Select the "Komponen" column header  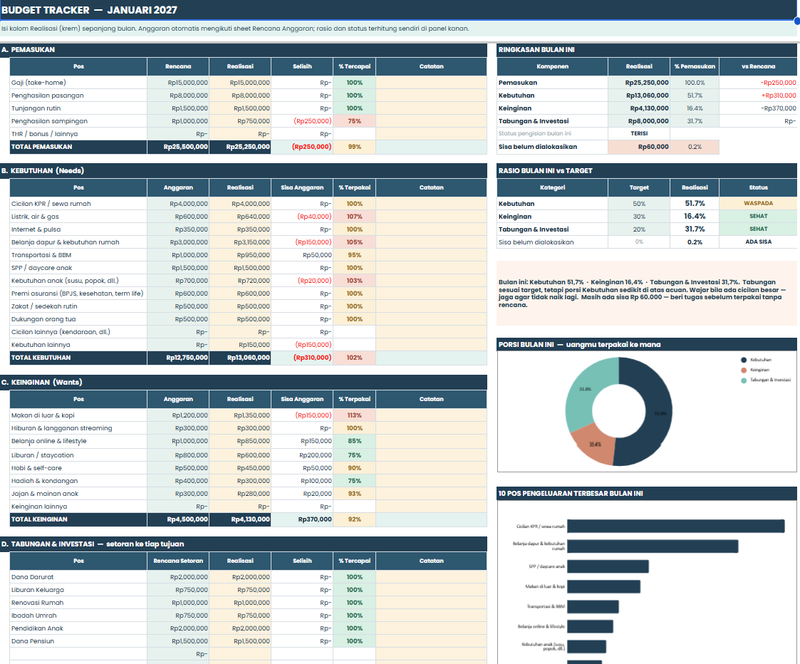coord(552,66)
